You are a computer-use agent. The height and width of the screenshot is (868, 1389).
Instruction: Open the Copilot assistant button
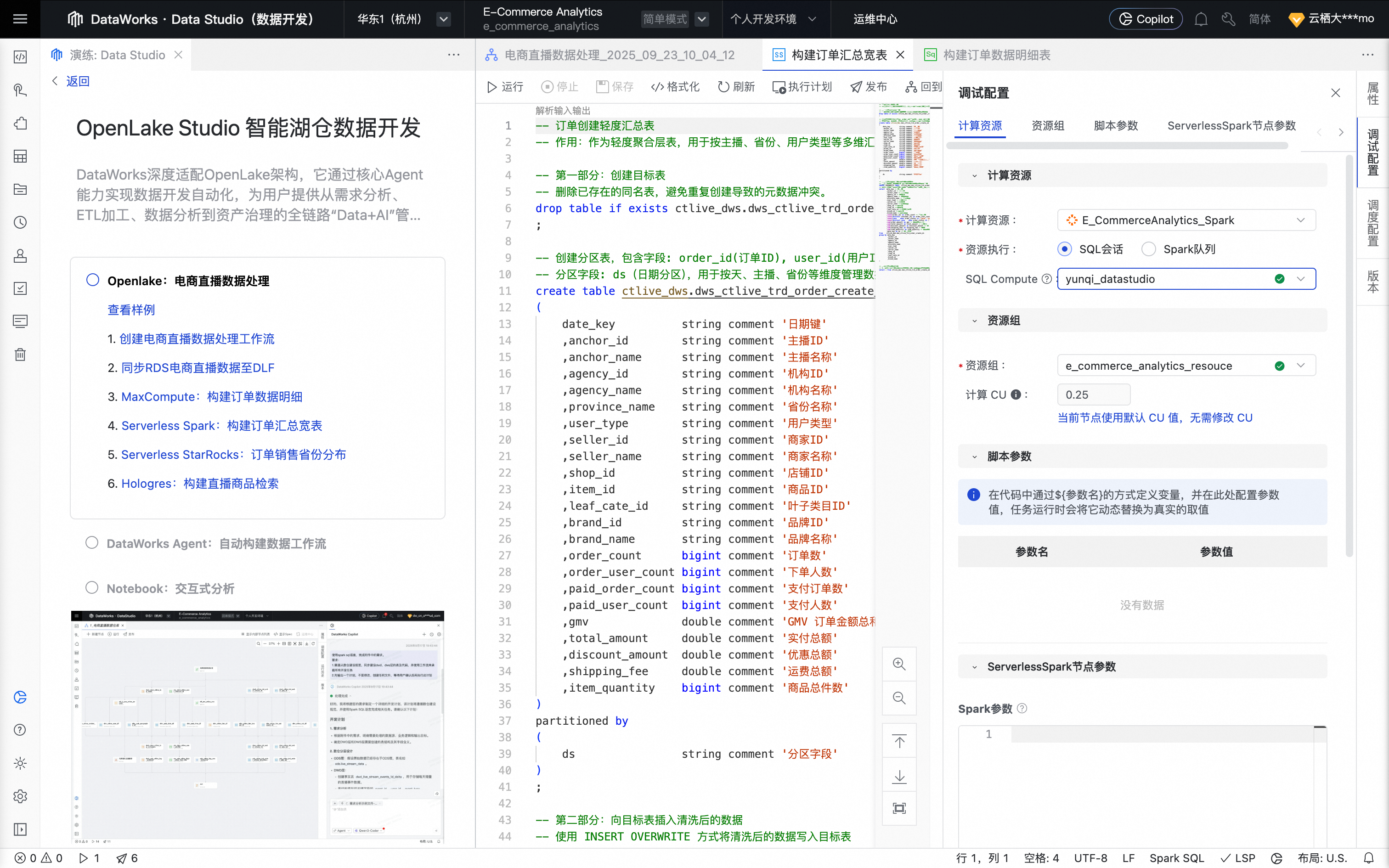click(1146, 19)
